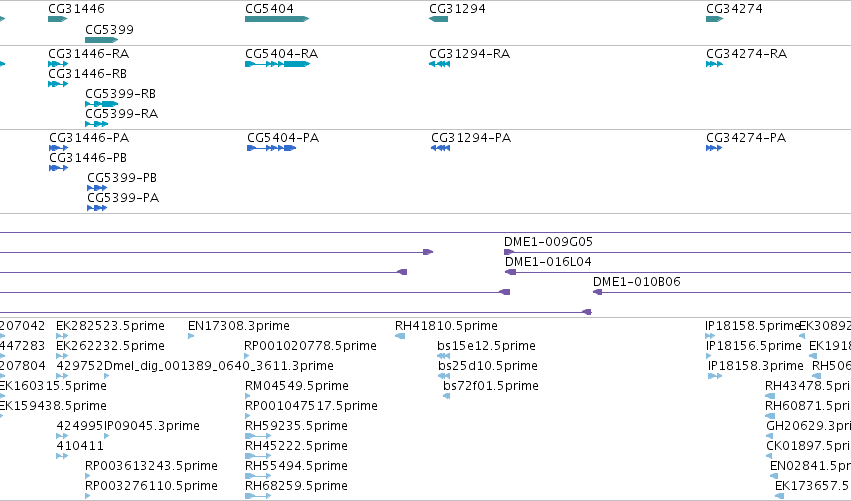This screenshot has height=501, width=851.
Task: Click the CG34274-RA transcript label
Action: (746, 53)
